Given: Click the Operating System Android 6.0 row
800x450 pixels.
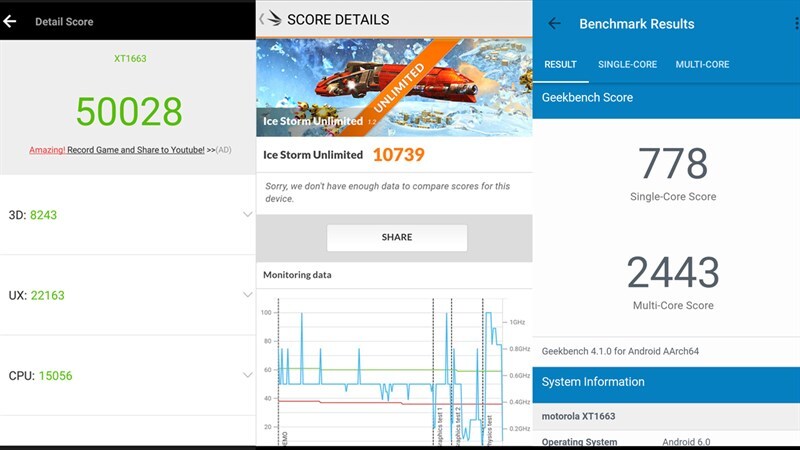Looking at the screenshot, I should [x=666, y=441].
